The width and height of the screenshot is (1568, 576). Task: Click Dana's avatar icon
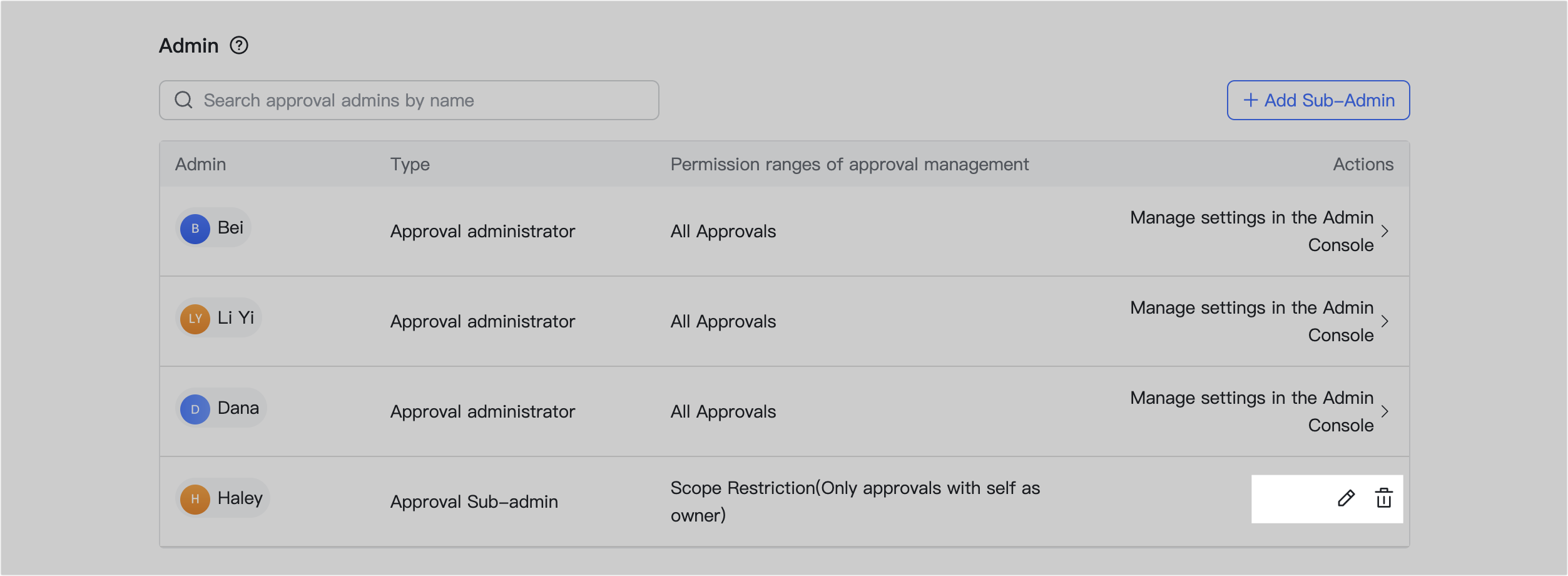coord(196,408)
